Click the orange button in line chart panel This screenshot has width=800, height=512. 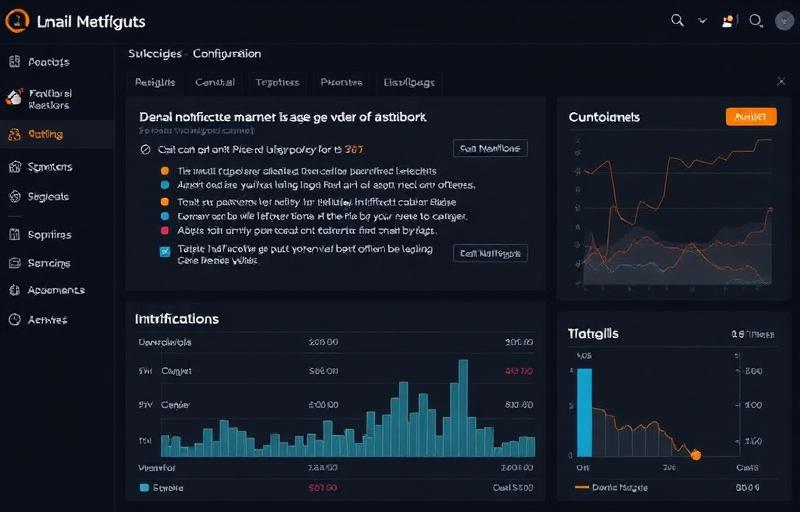750,117
